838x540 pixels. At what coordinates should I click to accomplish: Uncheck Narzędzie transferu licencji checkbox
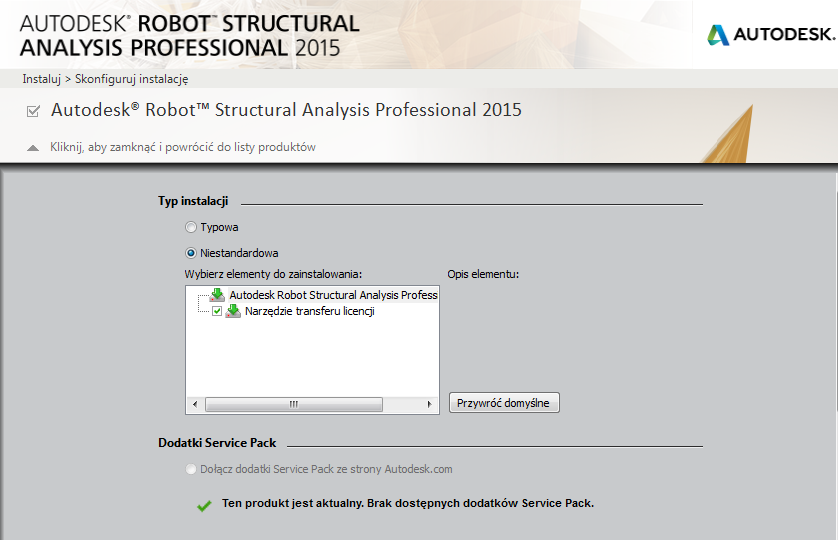click(x=217, y=311)
